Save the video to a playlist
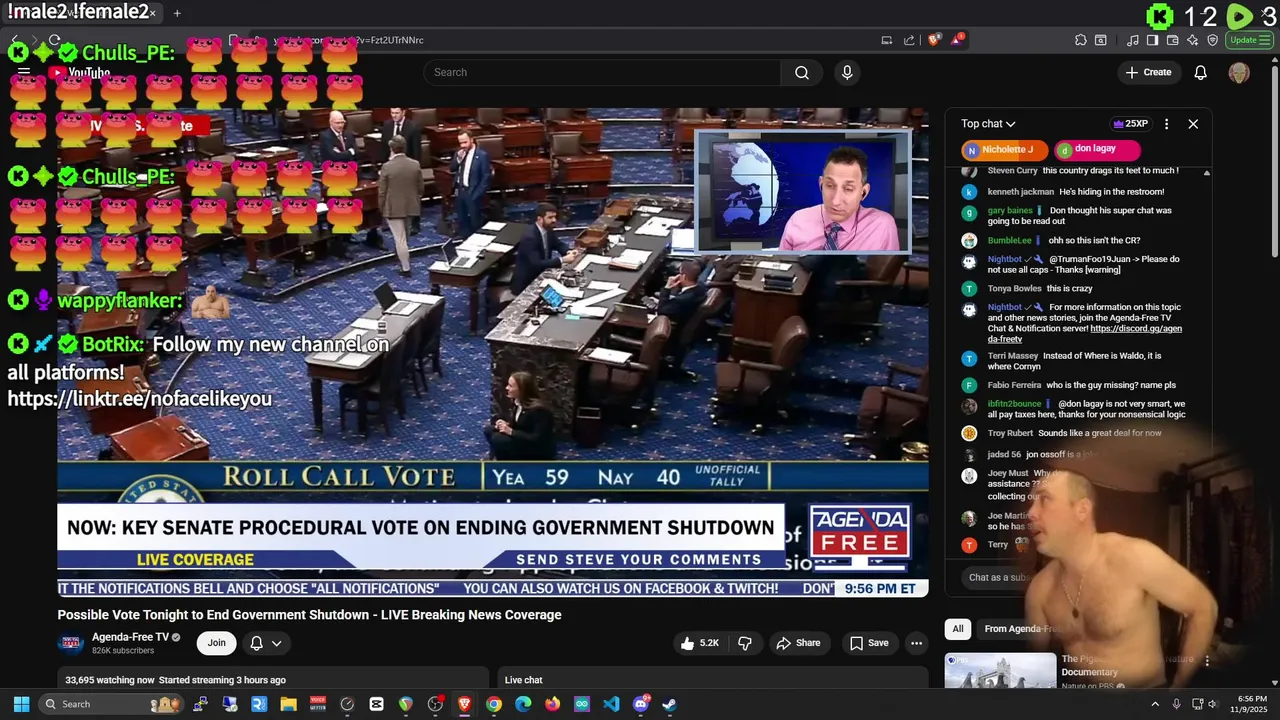The image size is (1280, 720). (x=869, y=643)
